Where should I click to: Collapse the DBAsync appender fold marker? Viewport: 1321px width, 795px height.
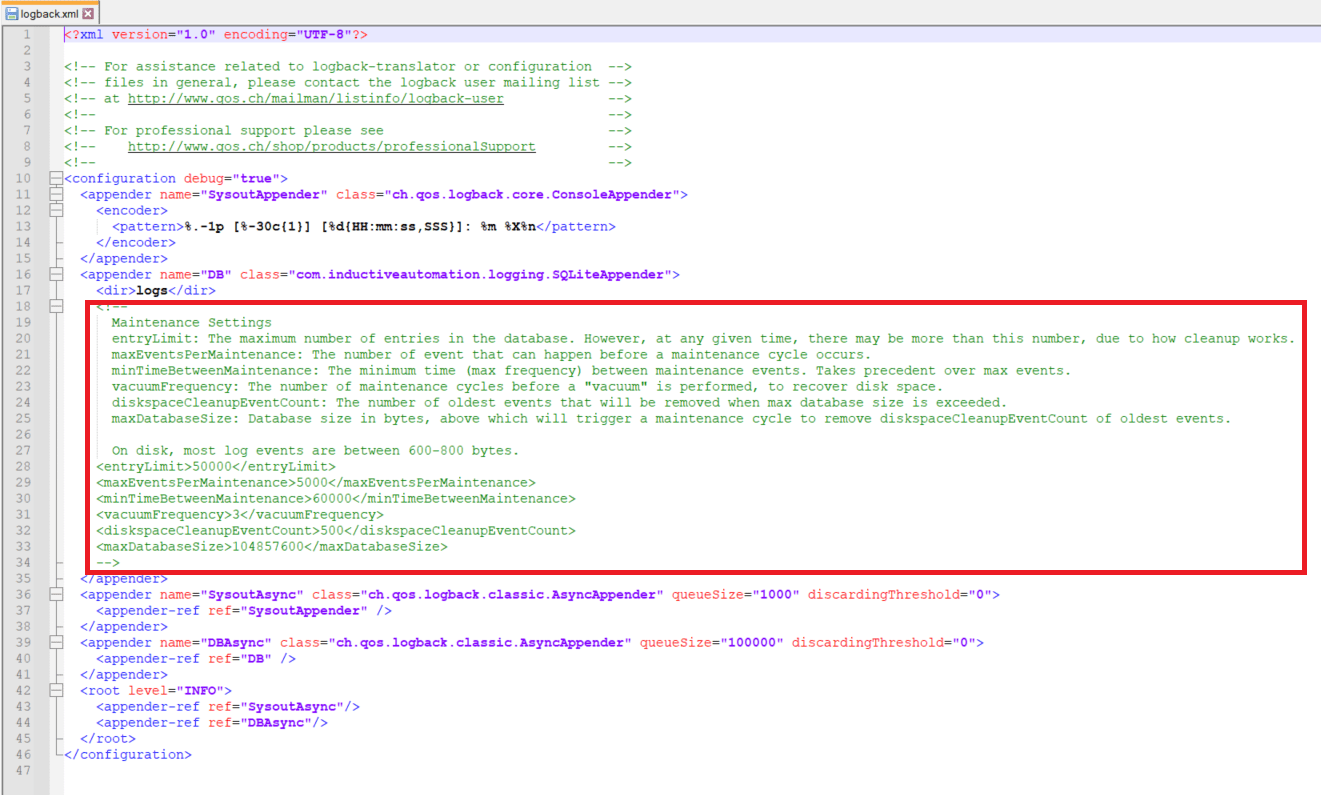56,642
